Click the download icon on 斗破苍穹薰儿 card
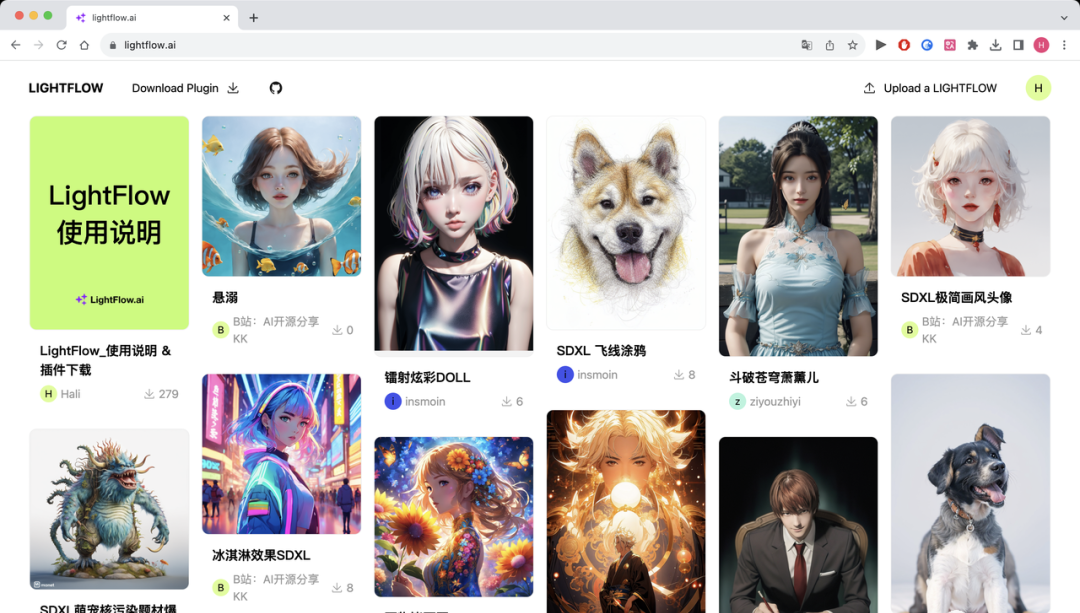1080x613 pixels. click(851, 402)
